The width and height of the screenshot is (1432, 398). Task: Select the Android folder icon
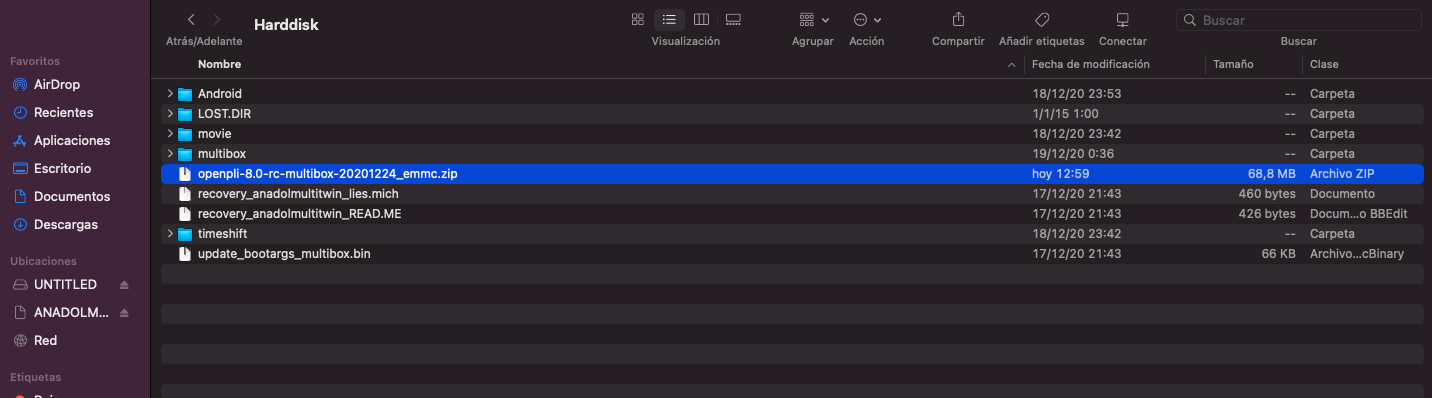tap(185, 93)
